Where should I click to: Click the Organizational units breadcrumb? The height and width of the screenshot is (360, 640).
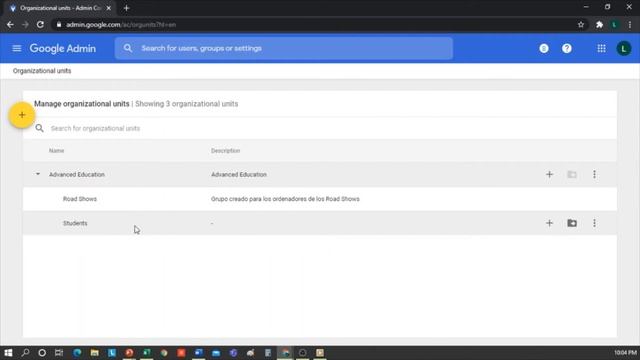42,71
